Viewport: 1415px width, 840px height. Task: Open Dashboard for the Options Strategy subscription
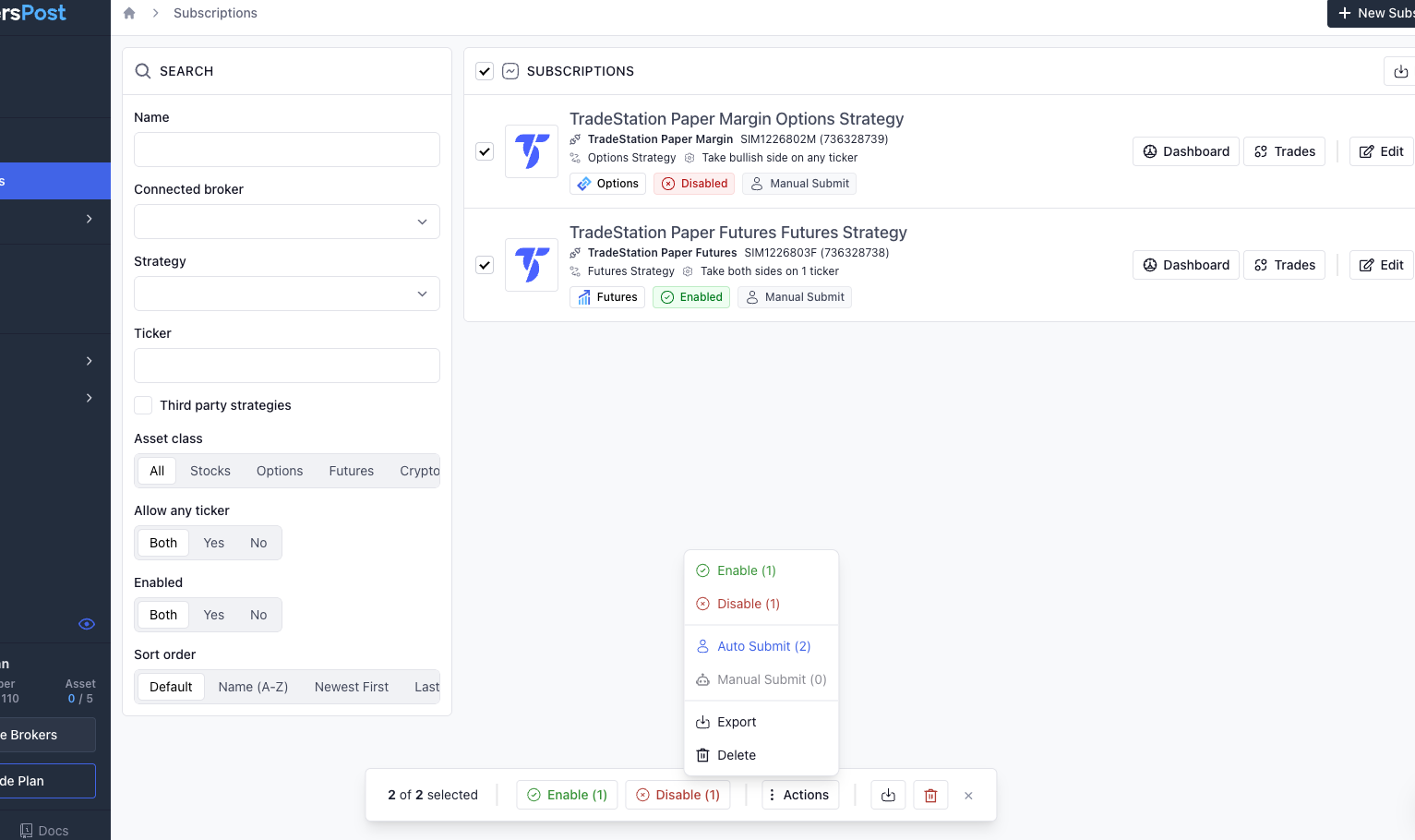1186,151
